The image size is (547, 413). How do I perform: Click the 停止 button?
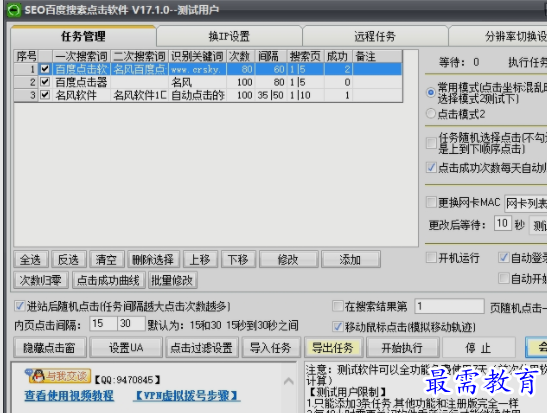pos(478,347)
